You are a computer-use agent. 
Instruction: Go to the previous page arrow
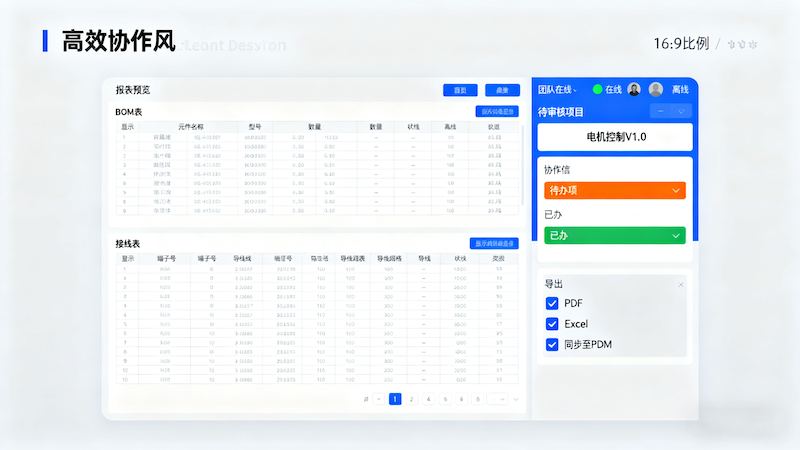378,399
